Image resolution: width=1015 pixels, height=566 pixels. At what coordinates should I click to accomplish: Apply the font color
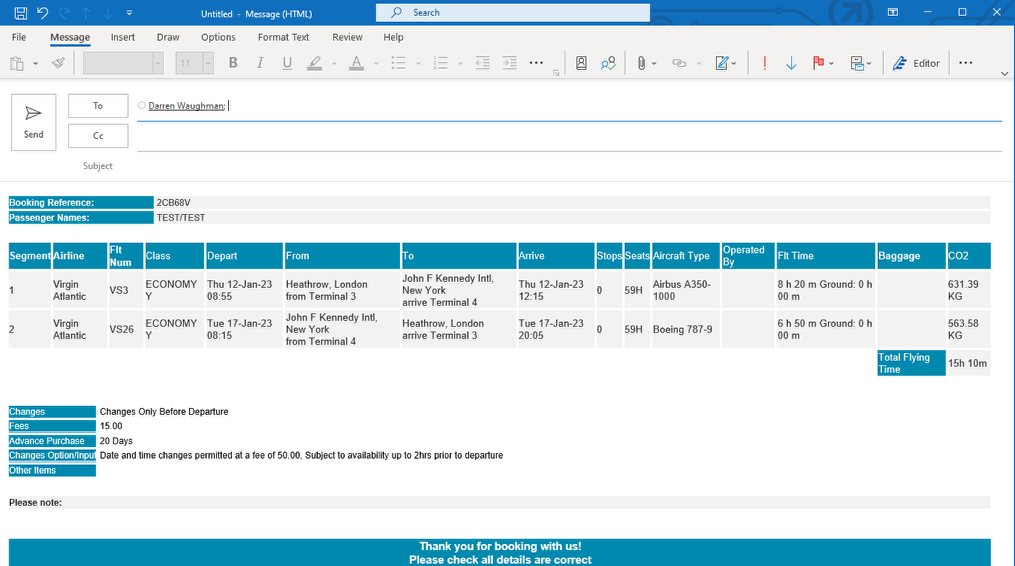pyautogui.click(x=356, y=63)
